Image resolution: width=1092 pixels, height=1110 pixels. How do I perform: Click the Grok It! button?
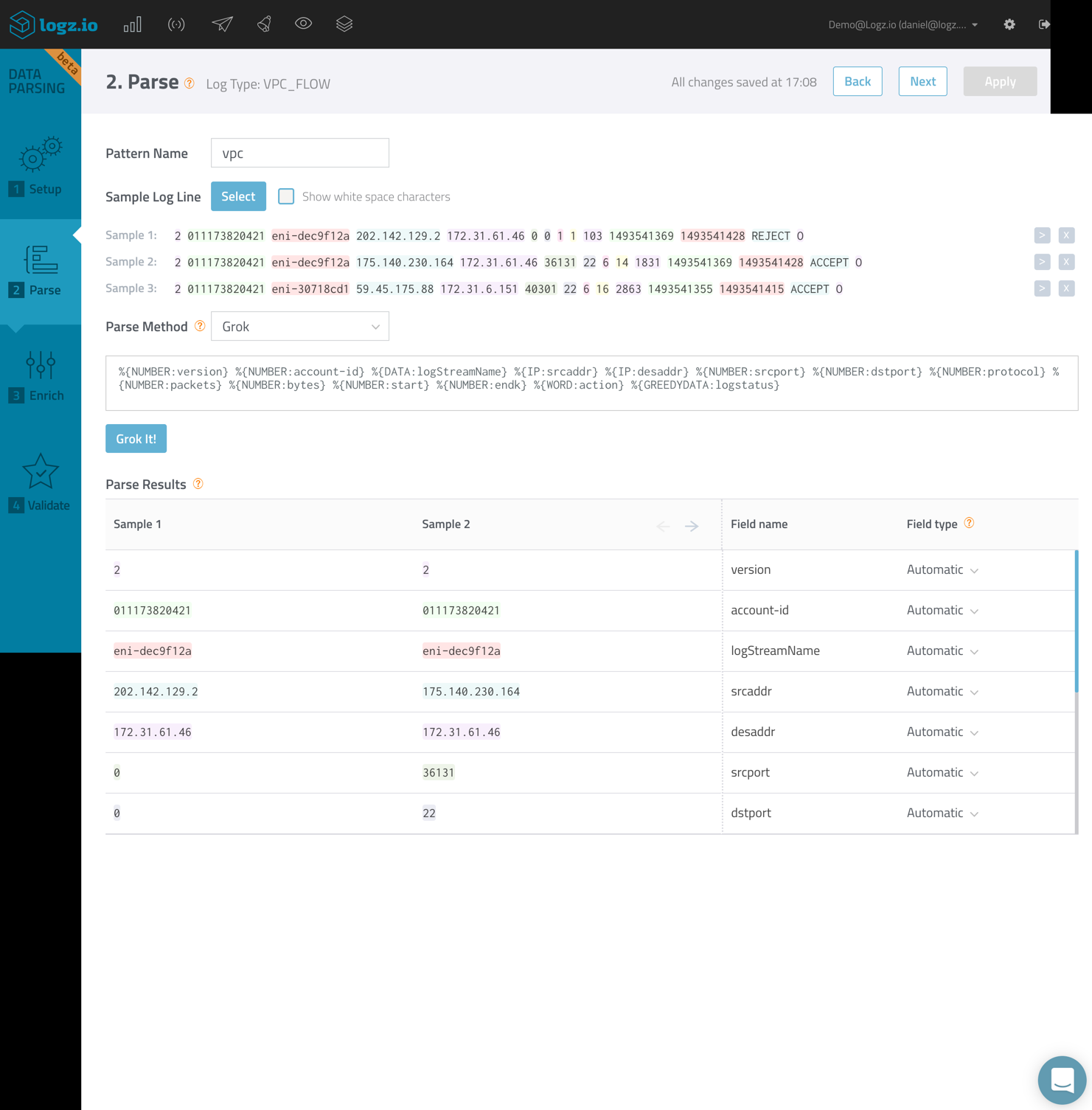136,439
